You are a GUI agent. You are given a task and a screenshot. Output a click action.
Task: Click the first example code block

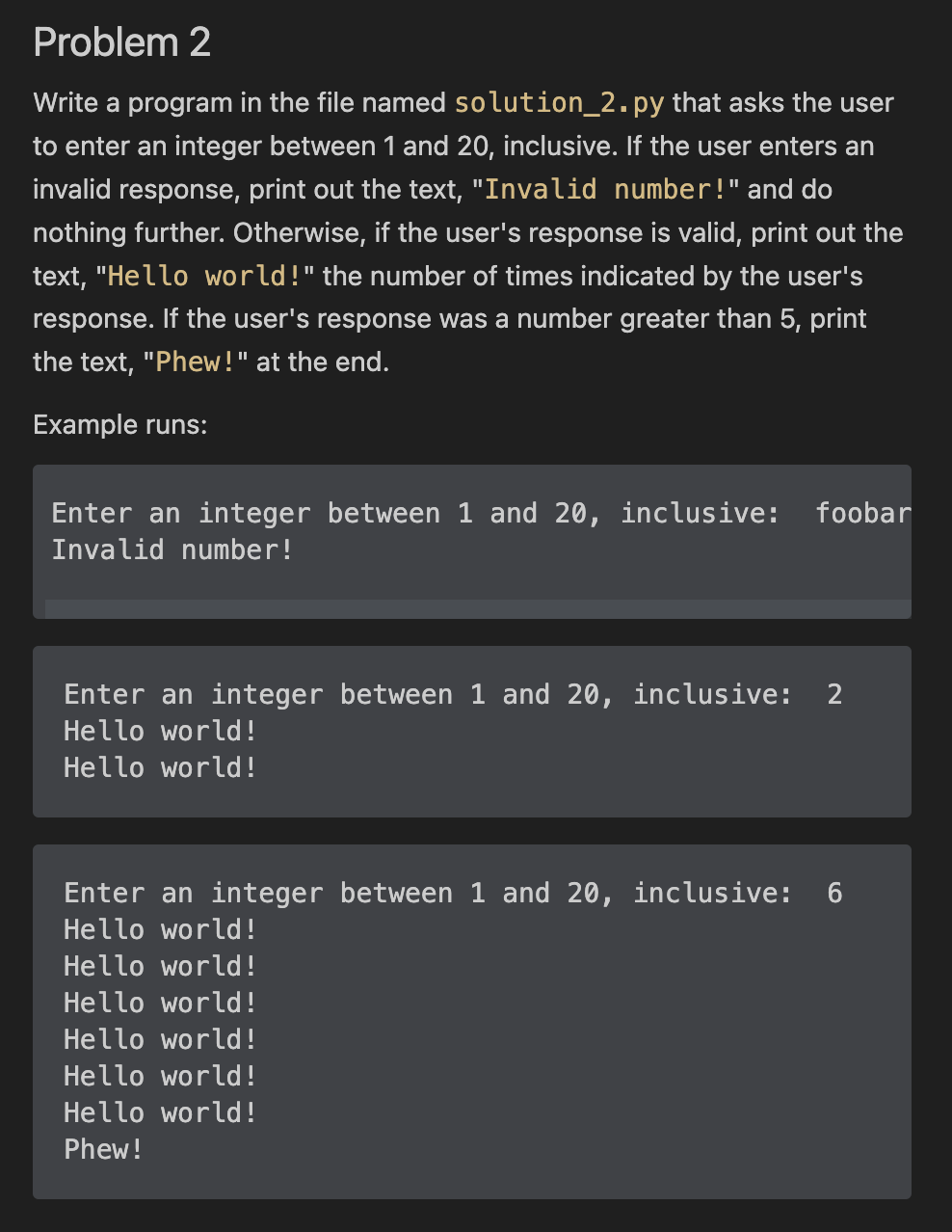coord(472,541)
